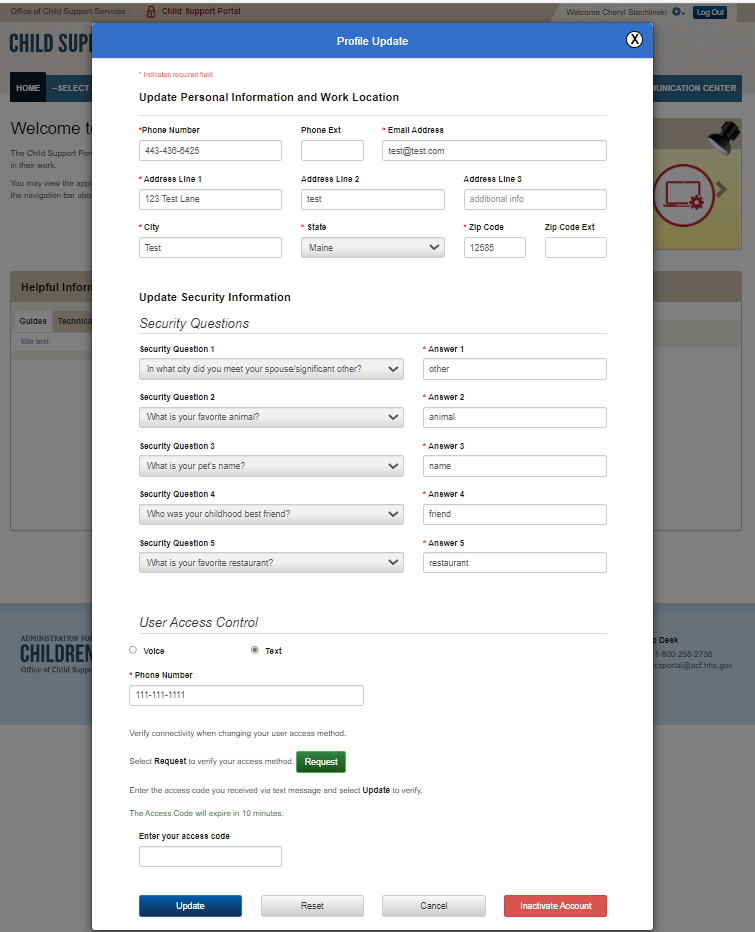The height and width of the screenshot is (932, 755).
Task: Select the Voice access method radio button
Action: (133, 650)
